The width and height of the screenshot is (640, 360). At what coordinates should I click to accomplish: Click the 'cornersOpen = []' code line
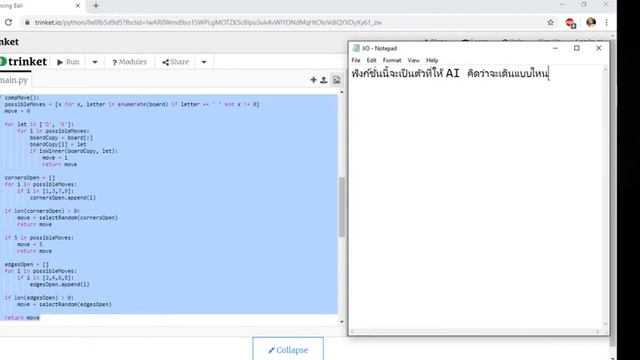(30, 178)
